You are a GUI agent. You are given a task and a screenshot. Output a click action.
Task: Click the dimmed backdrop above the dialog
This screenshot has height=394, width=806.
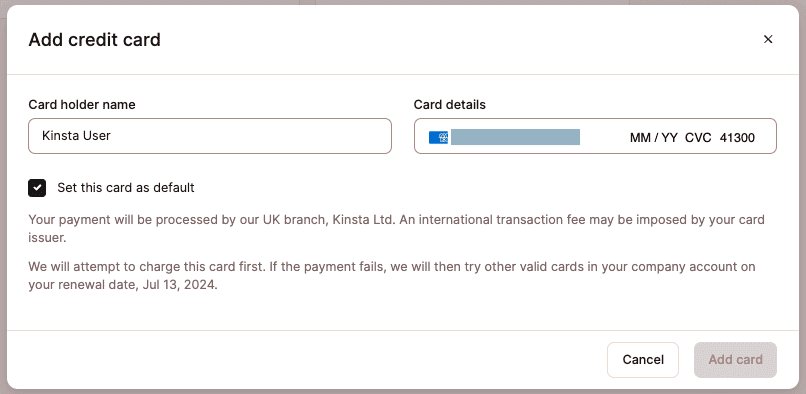[403, 2]
